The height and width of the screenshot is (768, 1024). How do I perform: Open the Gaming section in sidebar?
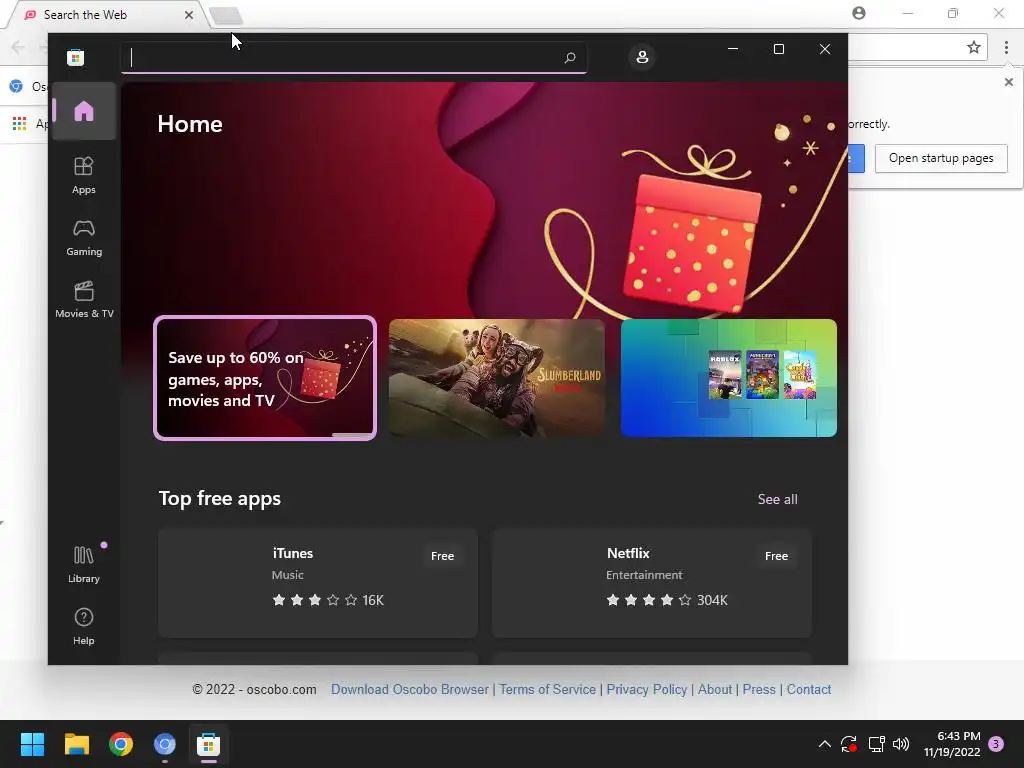[84, 238]
